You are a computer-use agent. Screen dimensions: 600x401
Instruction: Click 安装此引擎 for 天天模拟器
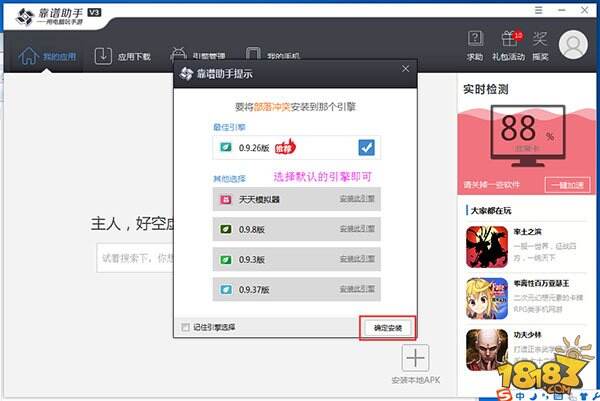[357, 199]
